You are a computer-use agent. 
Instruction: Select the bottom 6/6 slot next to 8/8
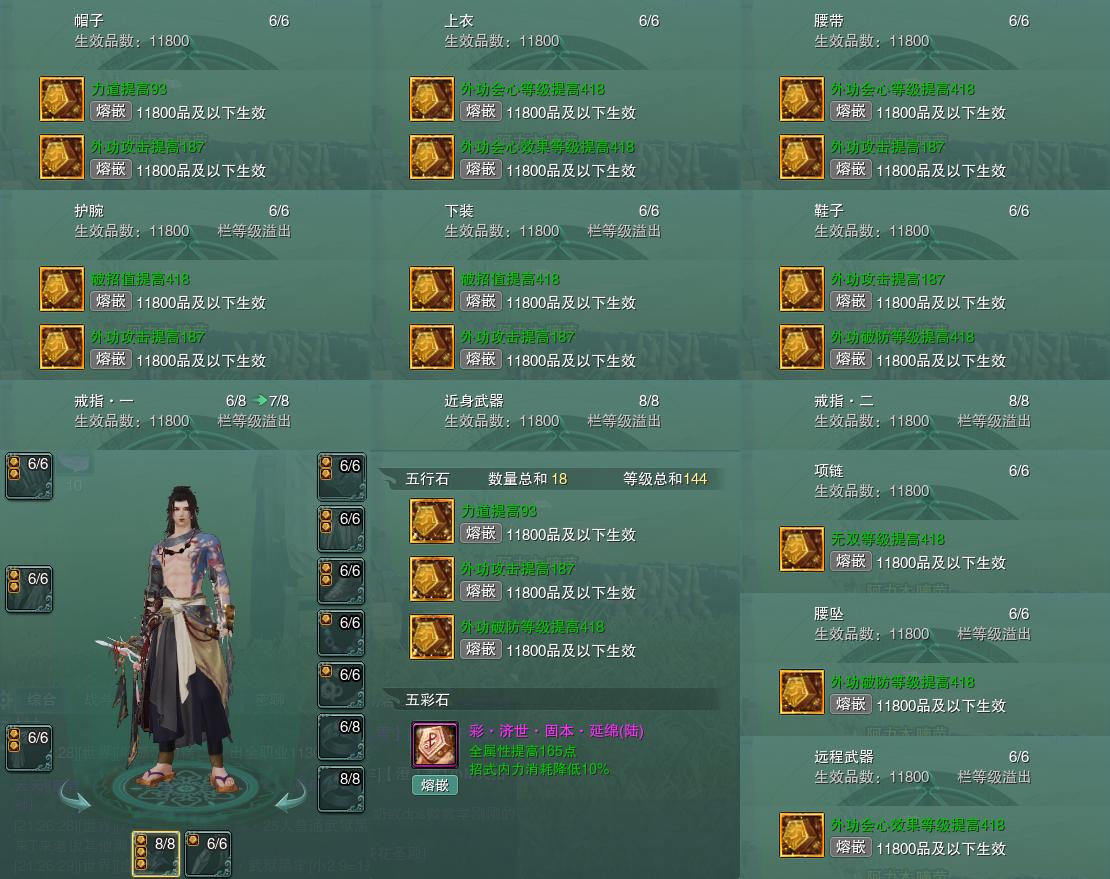(x=208, y=854)
